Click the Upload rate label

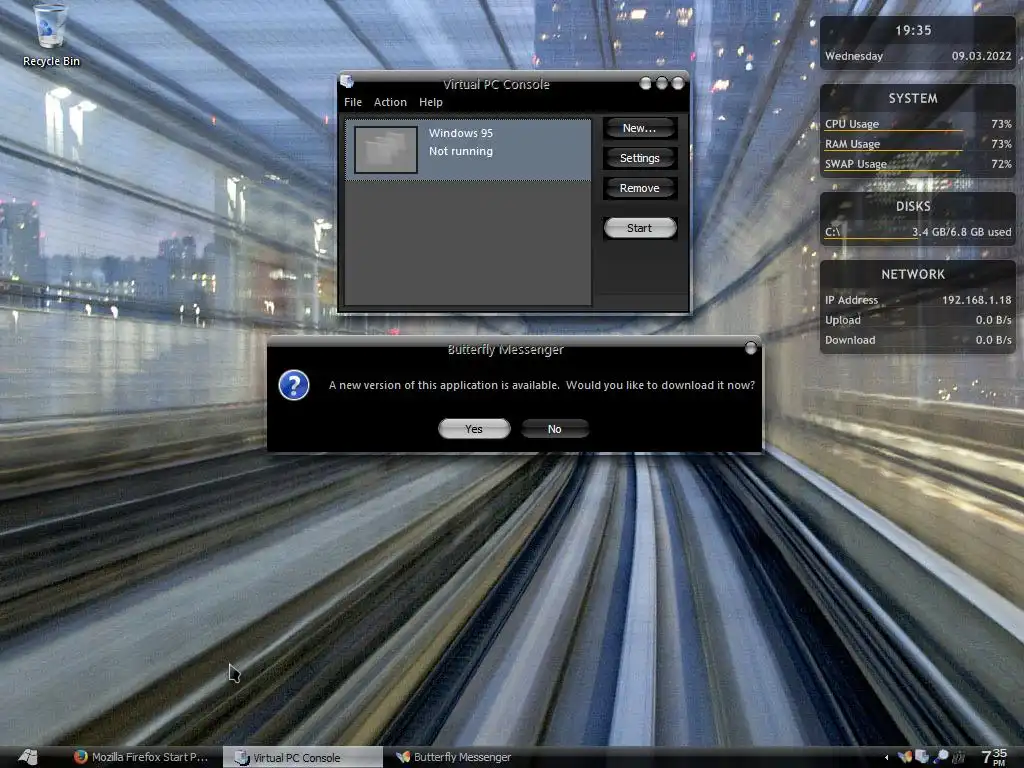click(842, 320)
